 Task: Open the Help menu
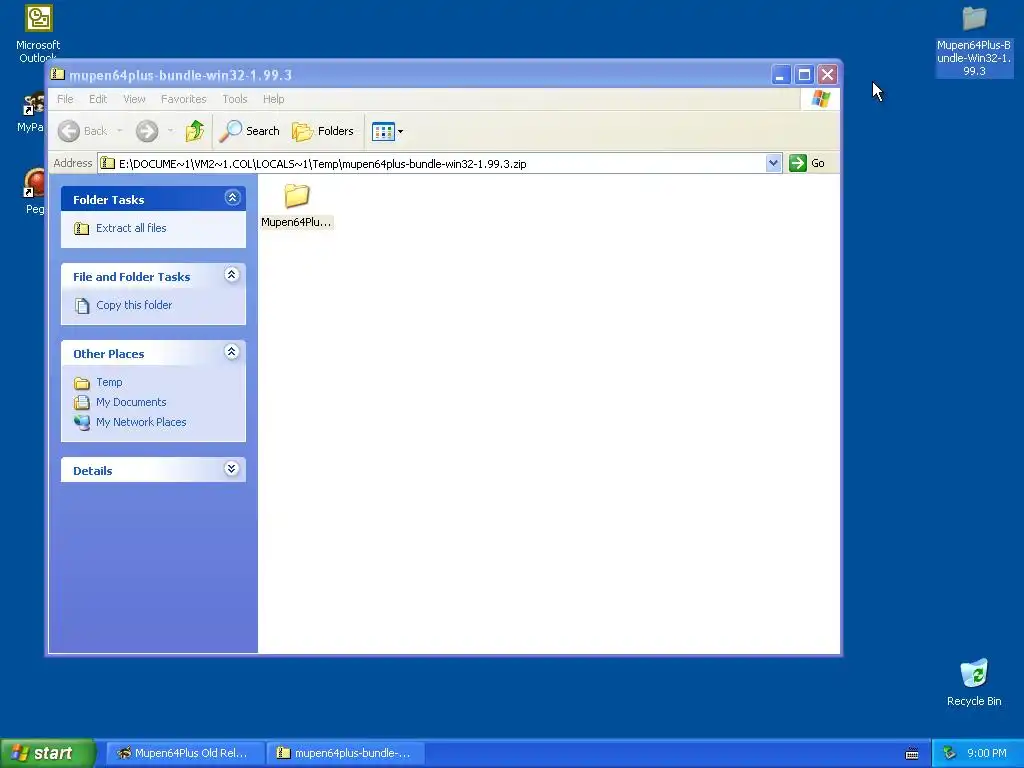click(x=274, y=99)
